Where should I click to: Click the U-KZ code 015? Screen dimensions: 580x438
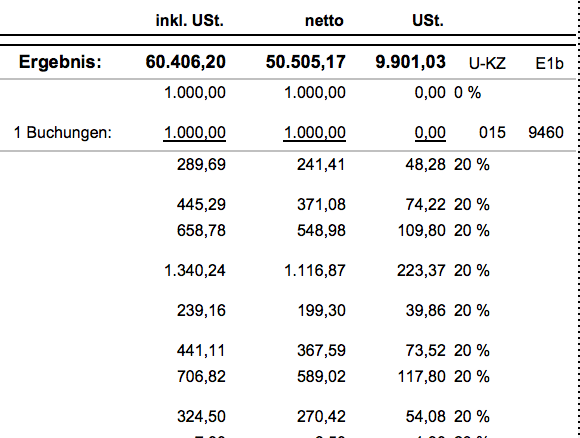[492, 132]
